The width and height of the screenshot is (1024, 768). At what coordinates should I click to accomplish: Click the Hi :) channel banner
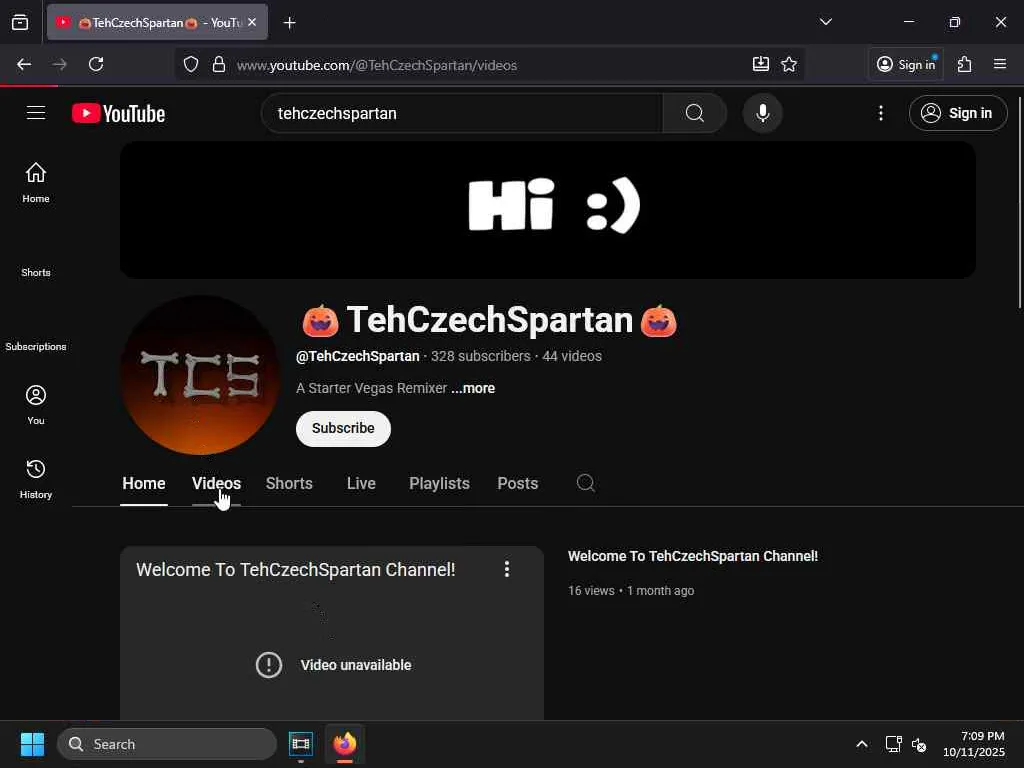[x=548, y=210]
